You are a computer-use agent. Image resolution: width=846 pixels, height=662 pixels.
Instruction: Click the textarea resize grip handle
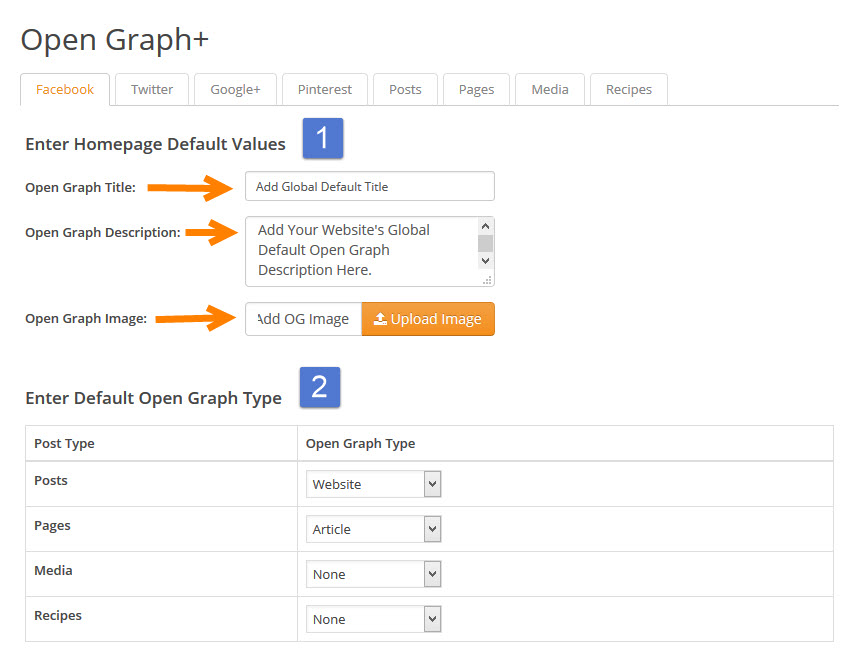(x=487, y=280)
